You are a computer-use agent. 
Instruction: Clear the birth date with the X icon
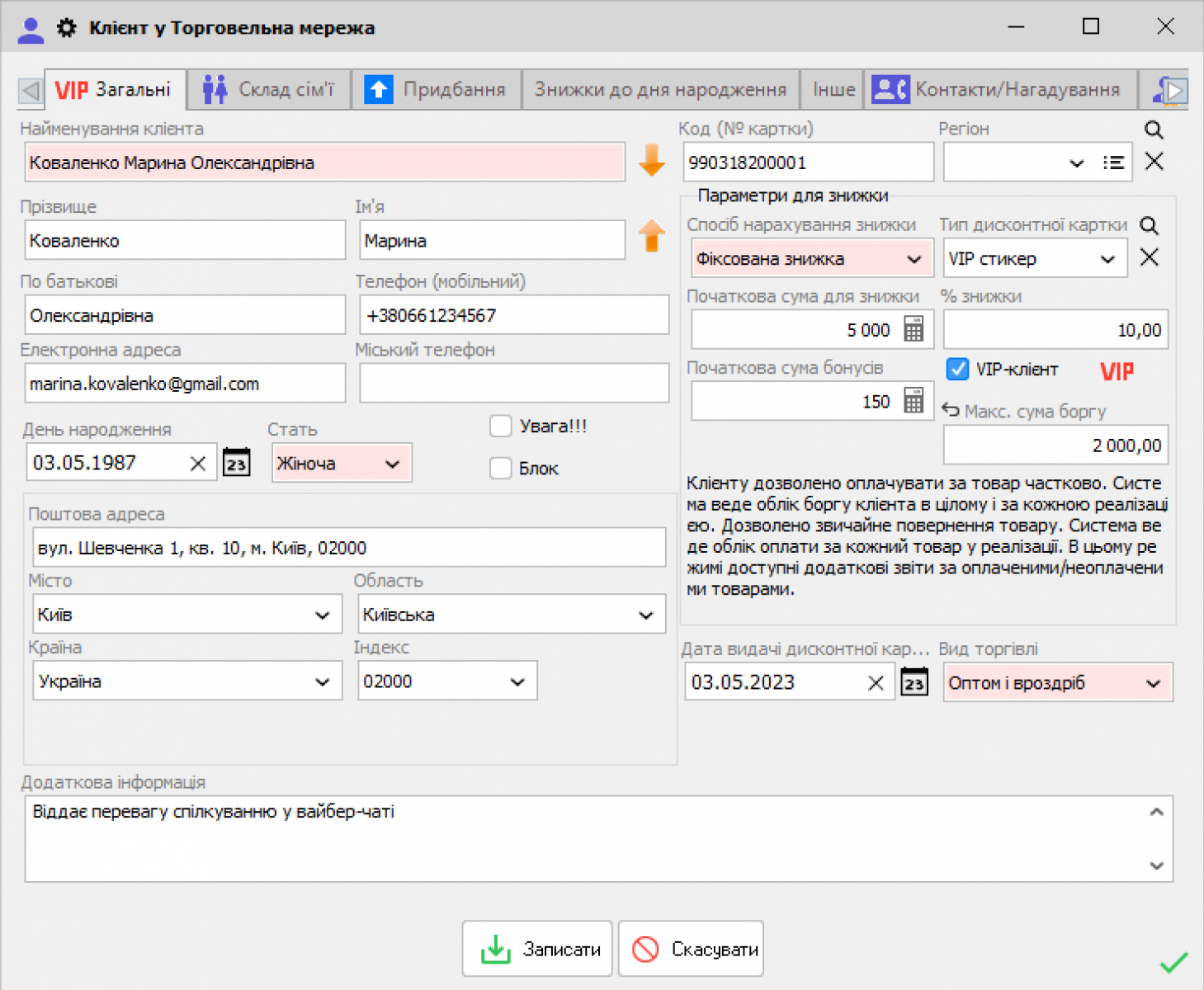(198, 463)
